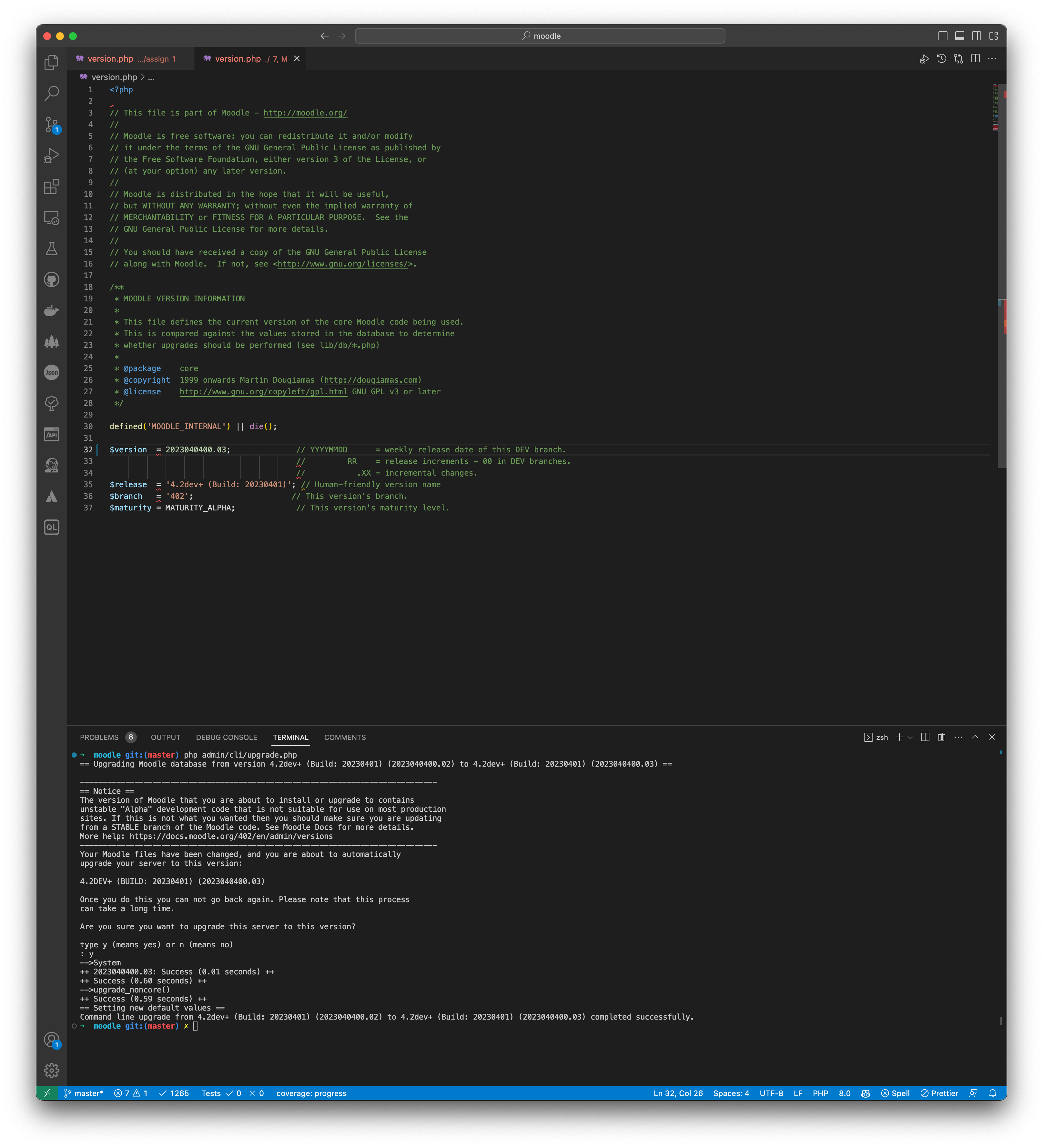This screenshot has width=1043, height=1148.
Task: Open Accounts menu in activity bar
Action: click(x=51, y=1040)
